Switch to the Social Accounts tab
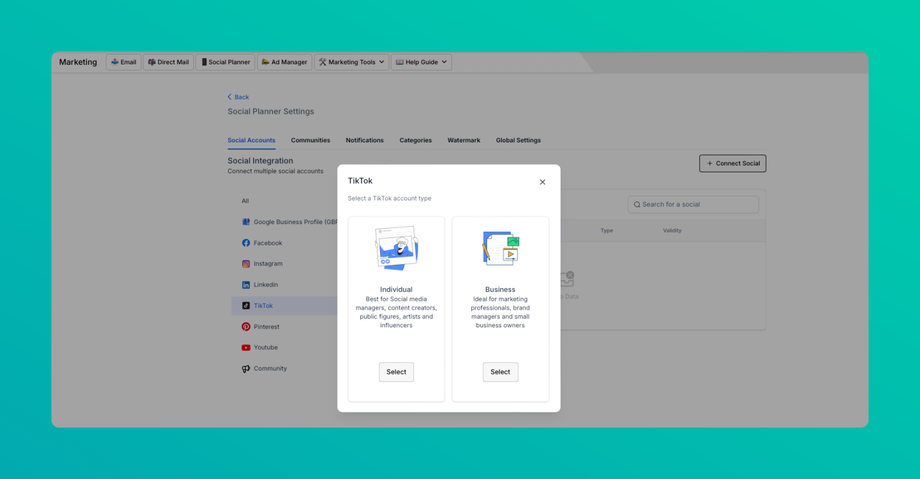Image resolution: width=920 pixels, height=479 pixels. pos(251,140)
